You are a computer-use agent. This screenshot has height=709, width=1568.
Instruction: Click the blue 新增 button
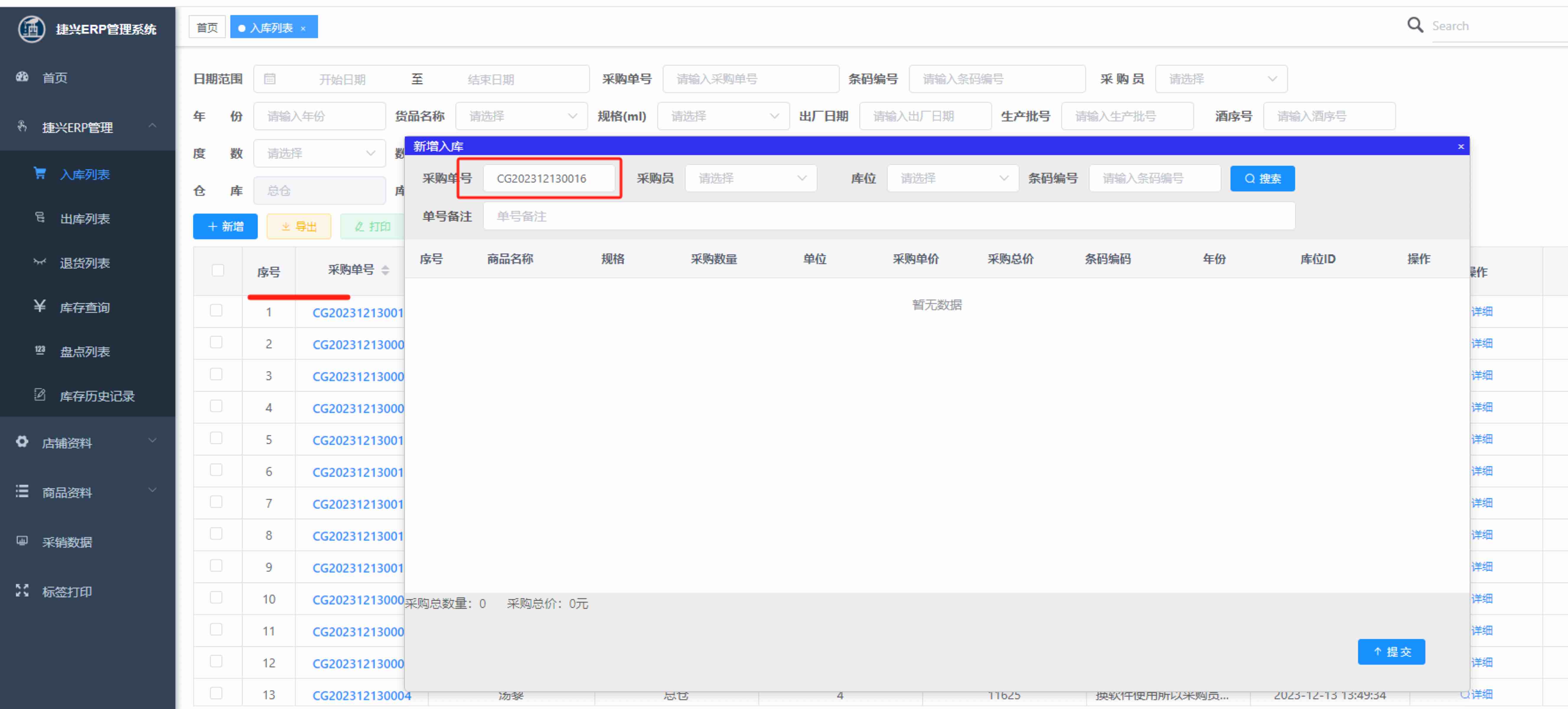click(x=225, y=226)
